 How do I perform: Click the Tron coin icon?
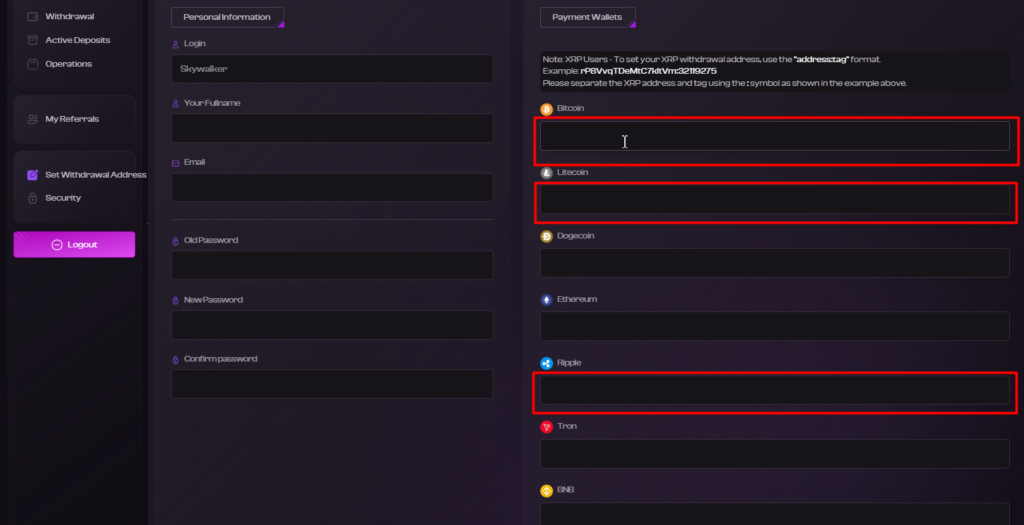[x=547, y=426]
